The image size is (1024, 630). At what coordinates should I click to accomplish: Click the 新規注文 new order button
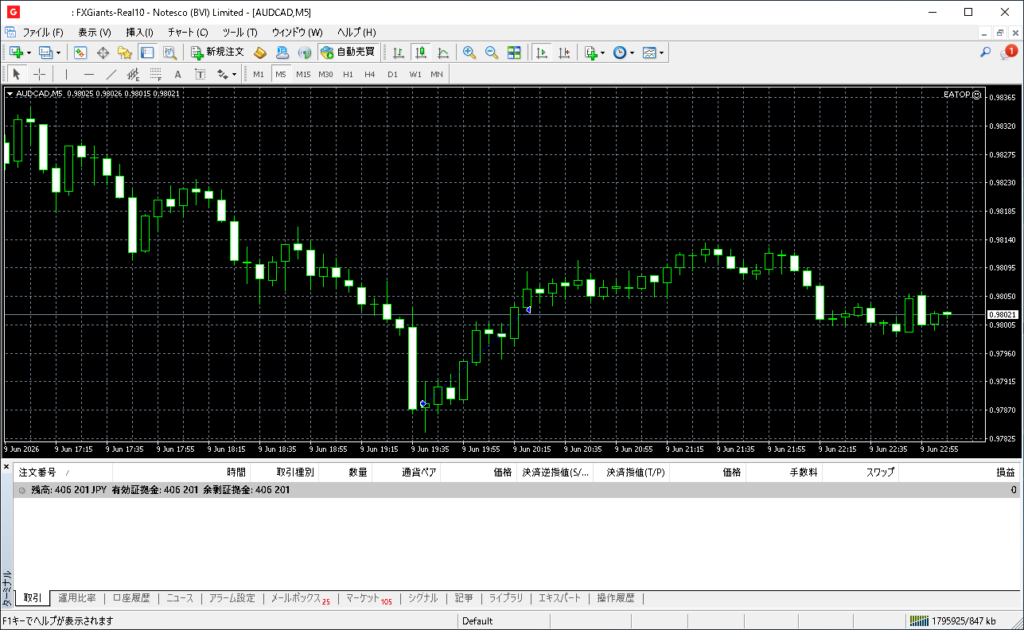coord(217,53)
